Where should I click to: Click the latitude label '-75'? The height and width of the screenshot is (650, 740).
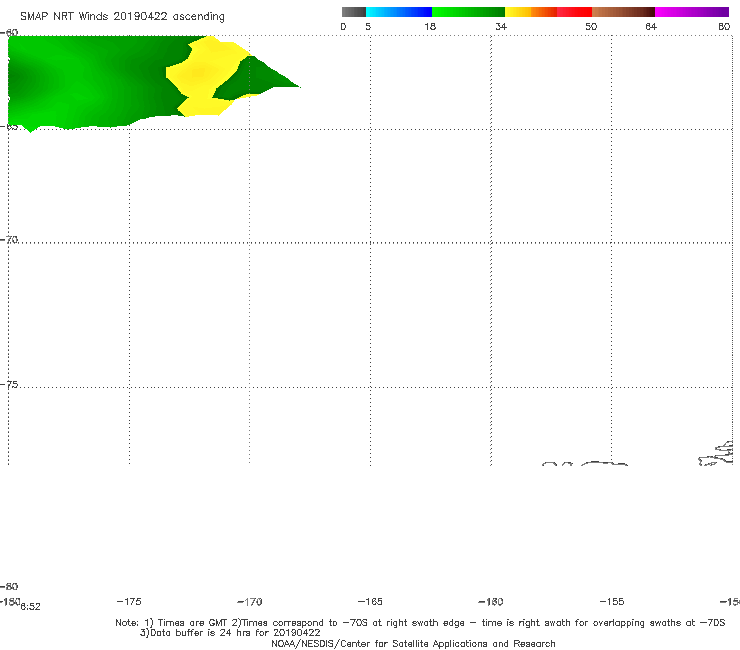pyautogui.click(x=9, y=384)
